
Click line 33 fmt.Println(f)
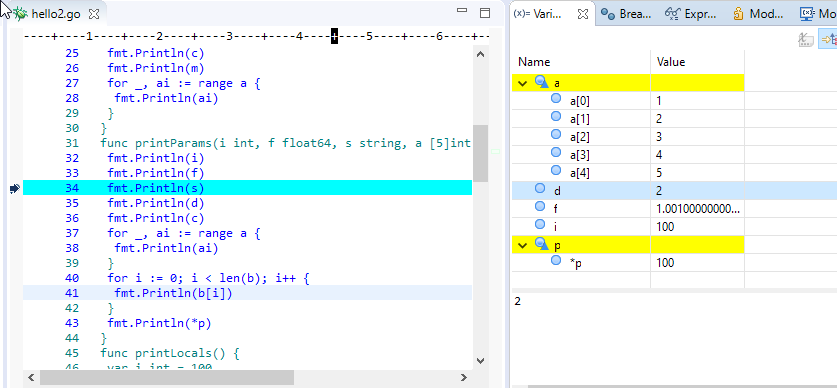[156, 173]
